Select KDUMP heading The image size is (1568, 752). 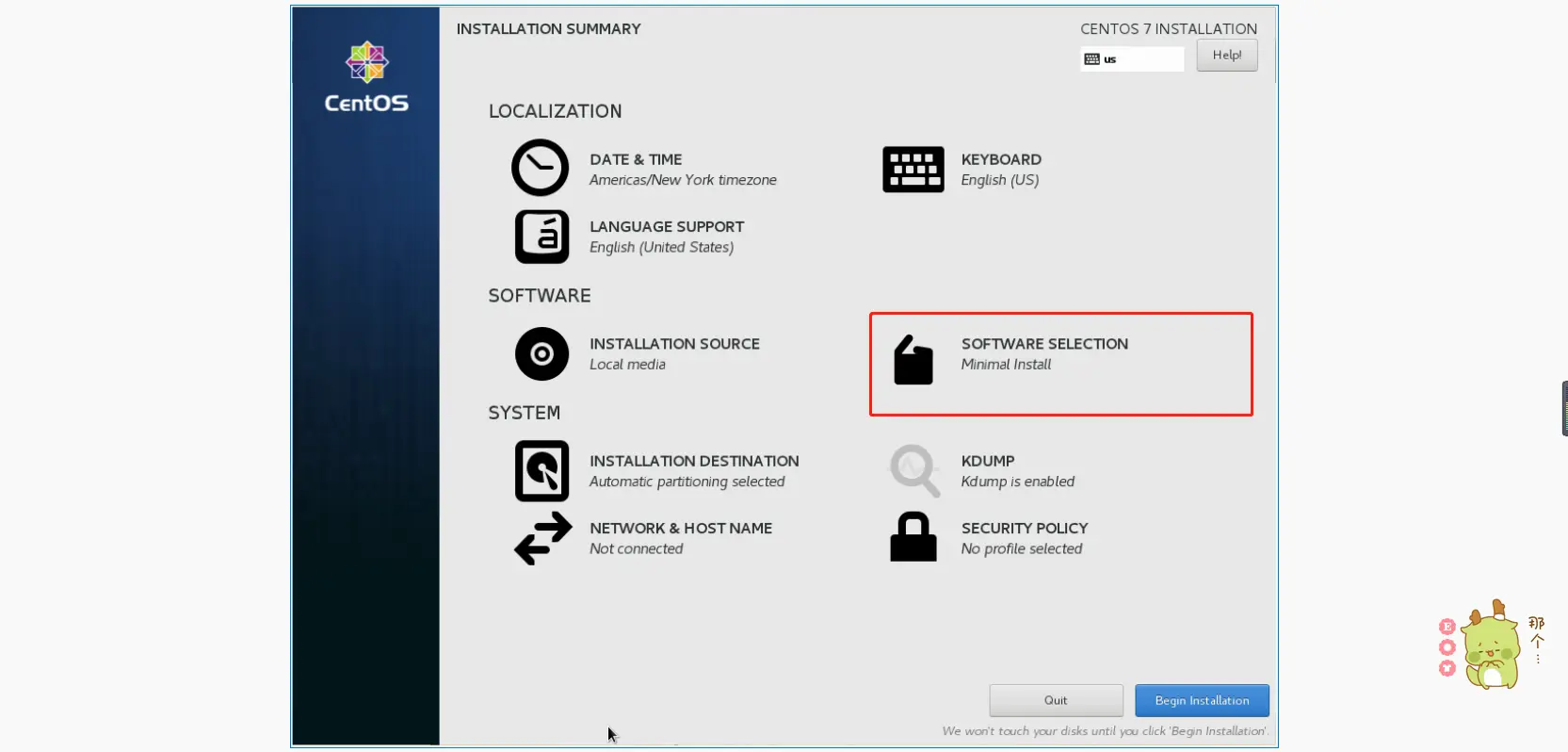point(988,461)
